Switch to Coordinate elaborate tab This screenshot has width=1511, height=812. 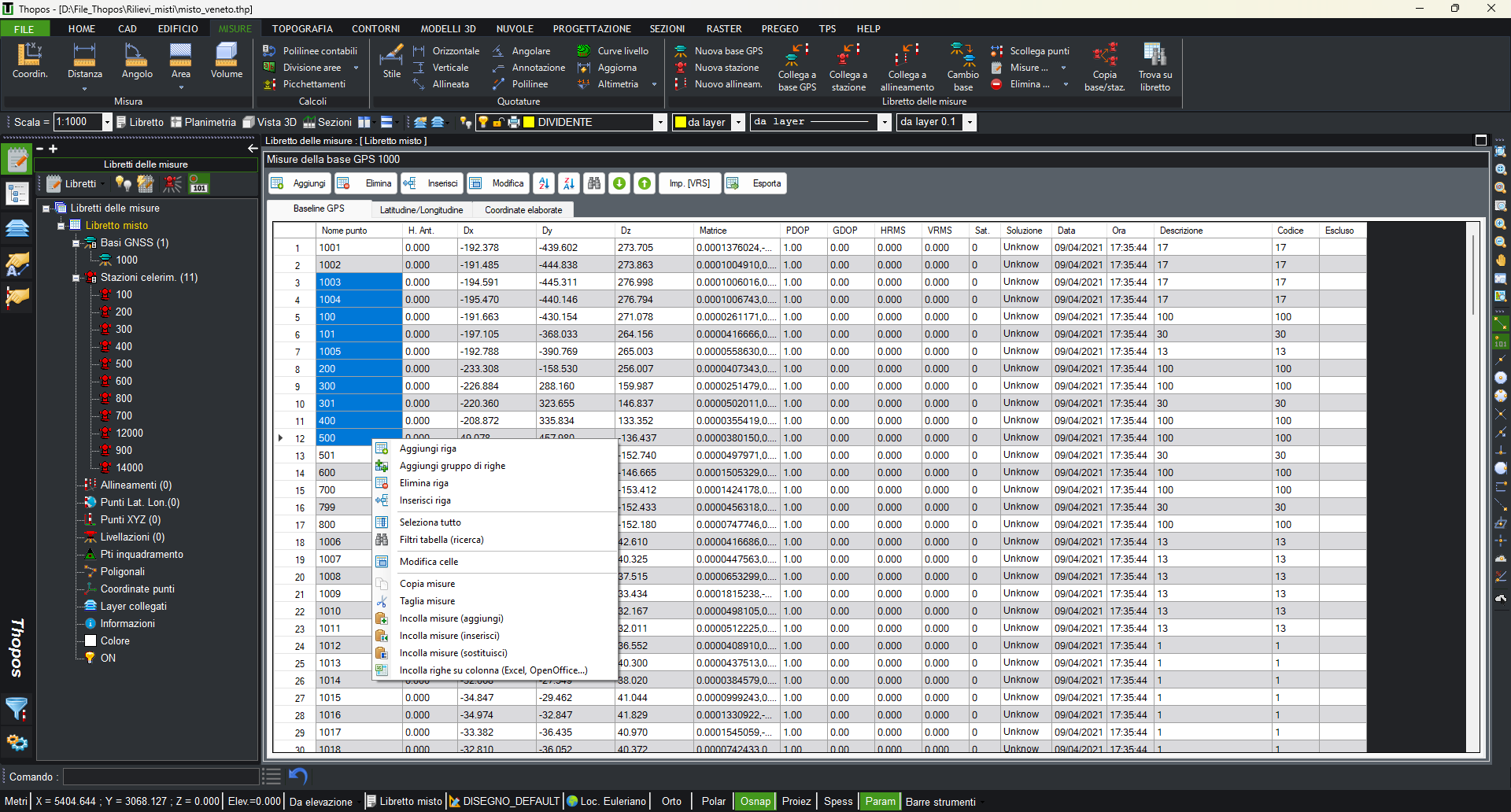[x=523, y=210]
